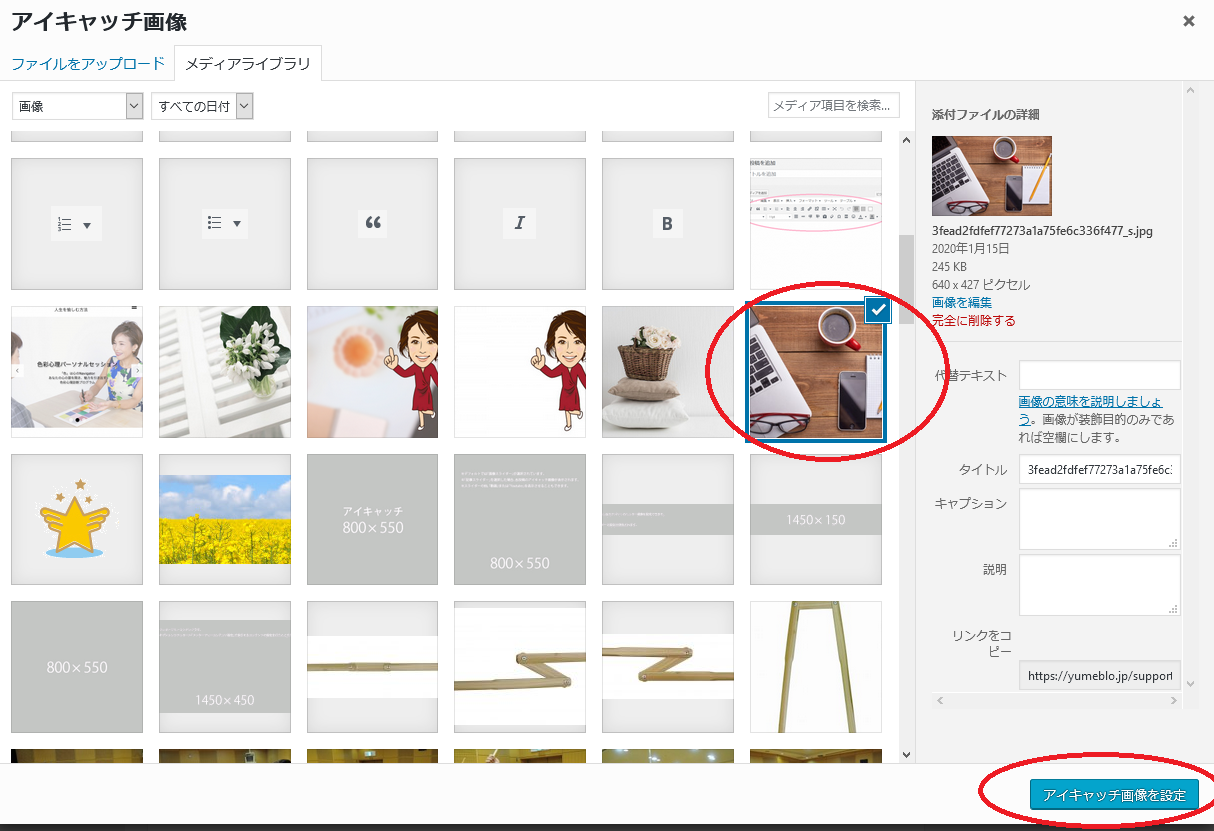Image resolution: width=1214 pixels, height=831 pixels.
Task: Click the 画像を編集 link
Action: [962, 302]
